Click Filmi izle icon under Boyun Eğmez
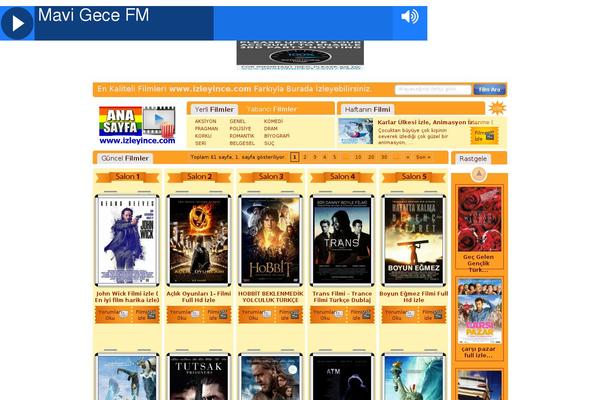600x400 pixels. (432, 315)
